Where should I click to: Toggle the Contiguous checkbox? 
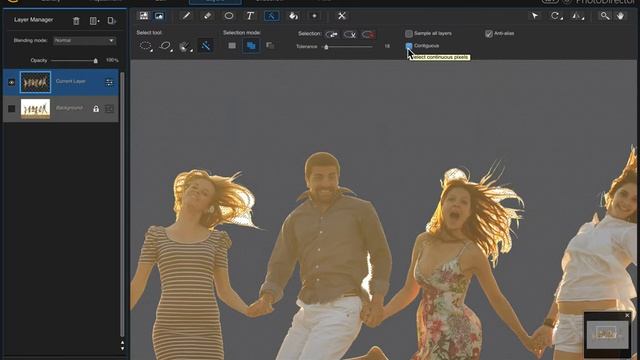[409, 46]
